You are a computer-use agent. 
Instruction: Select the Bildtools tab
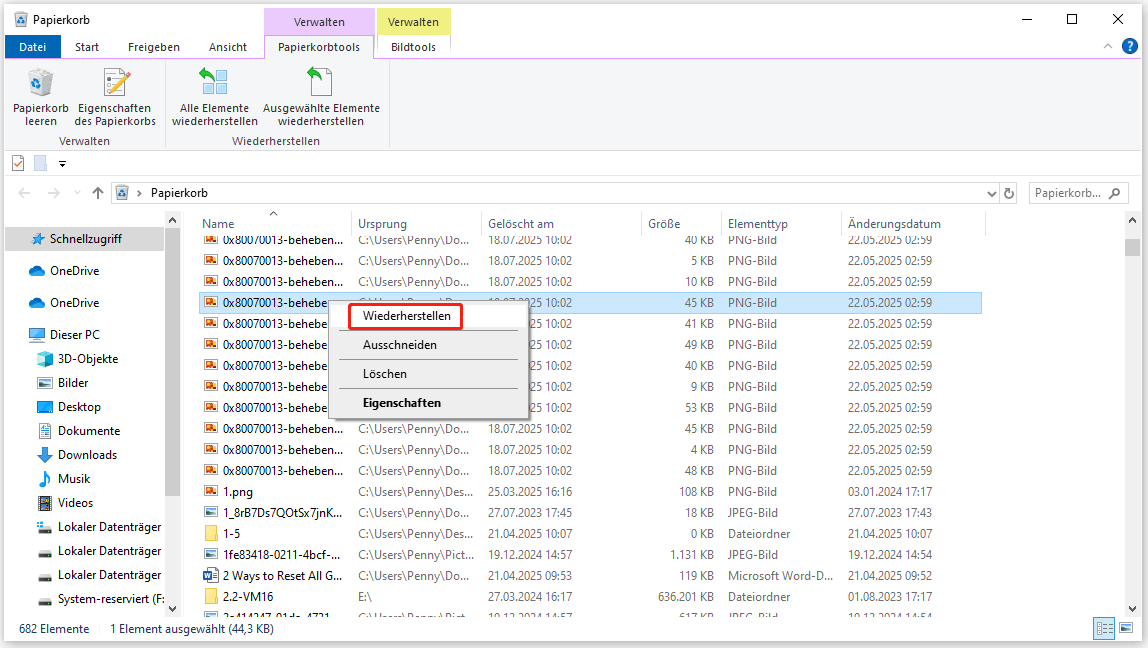tap(413, 47)
